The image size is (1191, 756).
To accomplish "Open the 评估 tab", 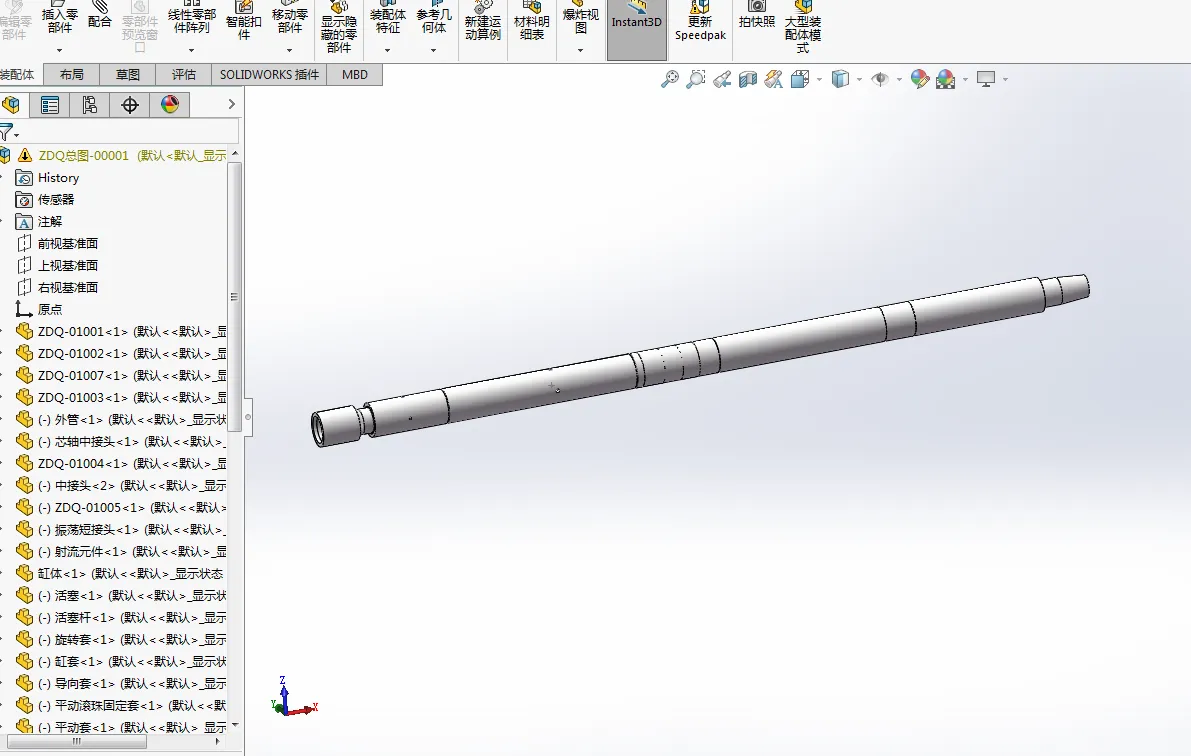I will coord(183,74).
